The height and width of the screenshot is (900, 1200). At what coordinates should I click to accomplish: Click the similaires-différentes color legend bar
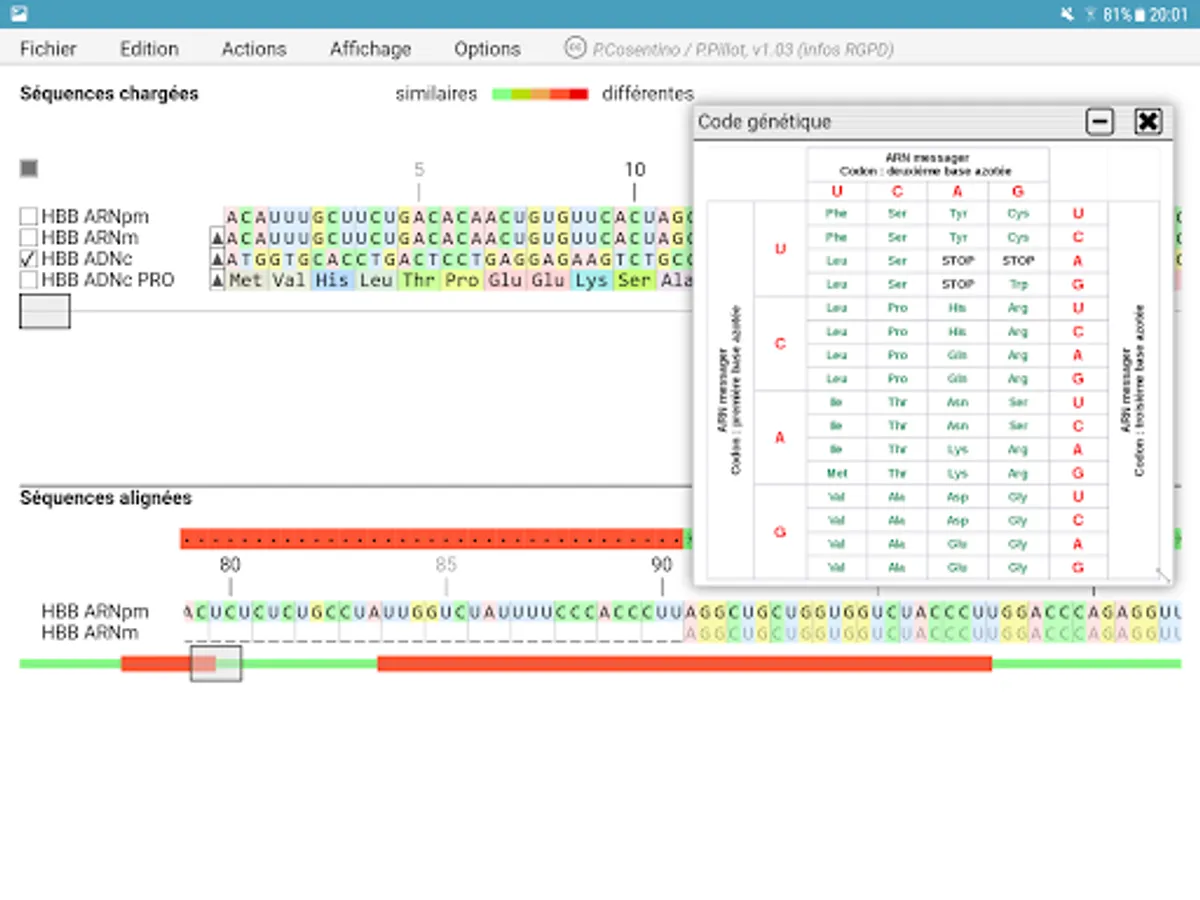click(x=540, y=94)
